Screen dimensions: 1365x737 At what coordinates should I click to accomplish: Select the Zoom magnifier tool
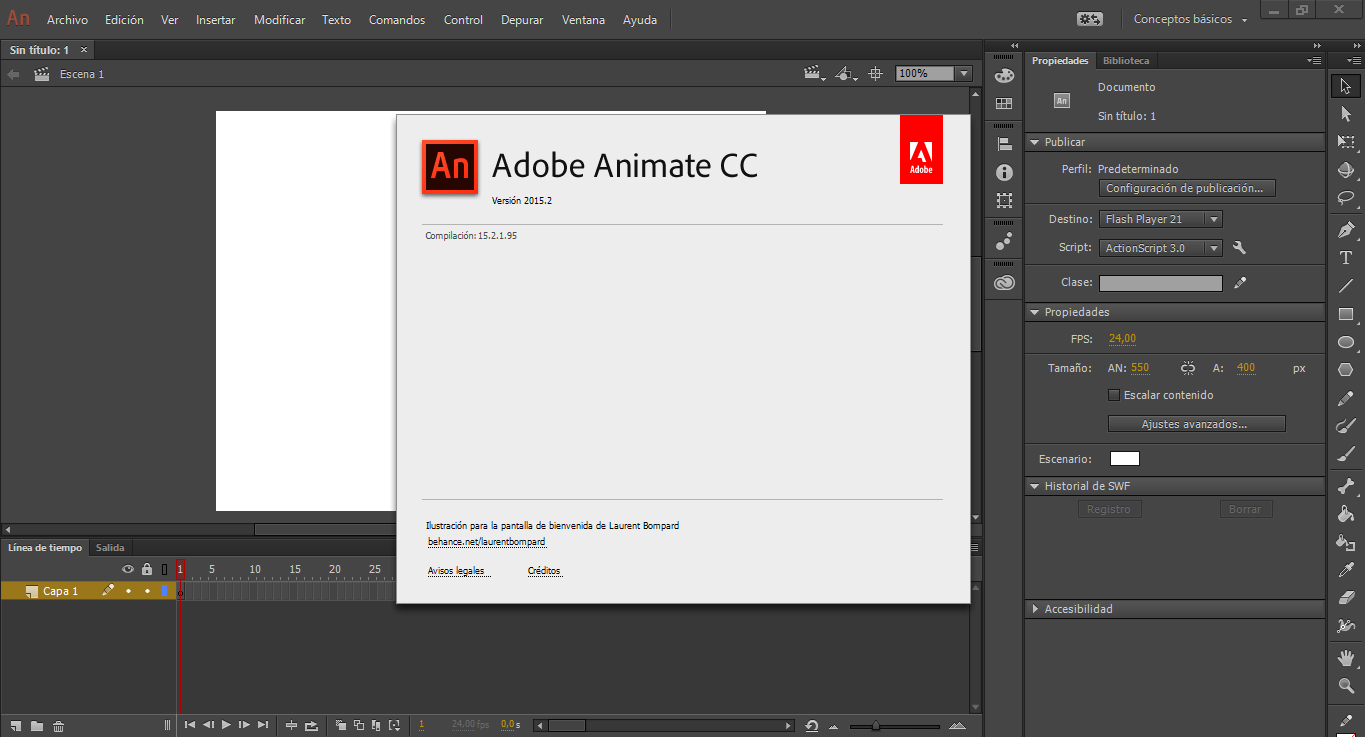pos(1346,686)
